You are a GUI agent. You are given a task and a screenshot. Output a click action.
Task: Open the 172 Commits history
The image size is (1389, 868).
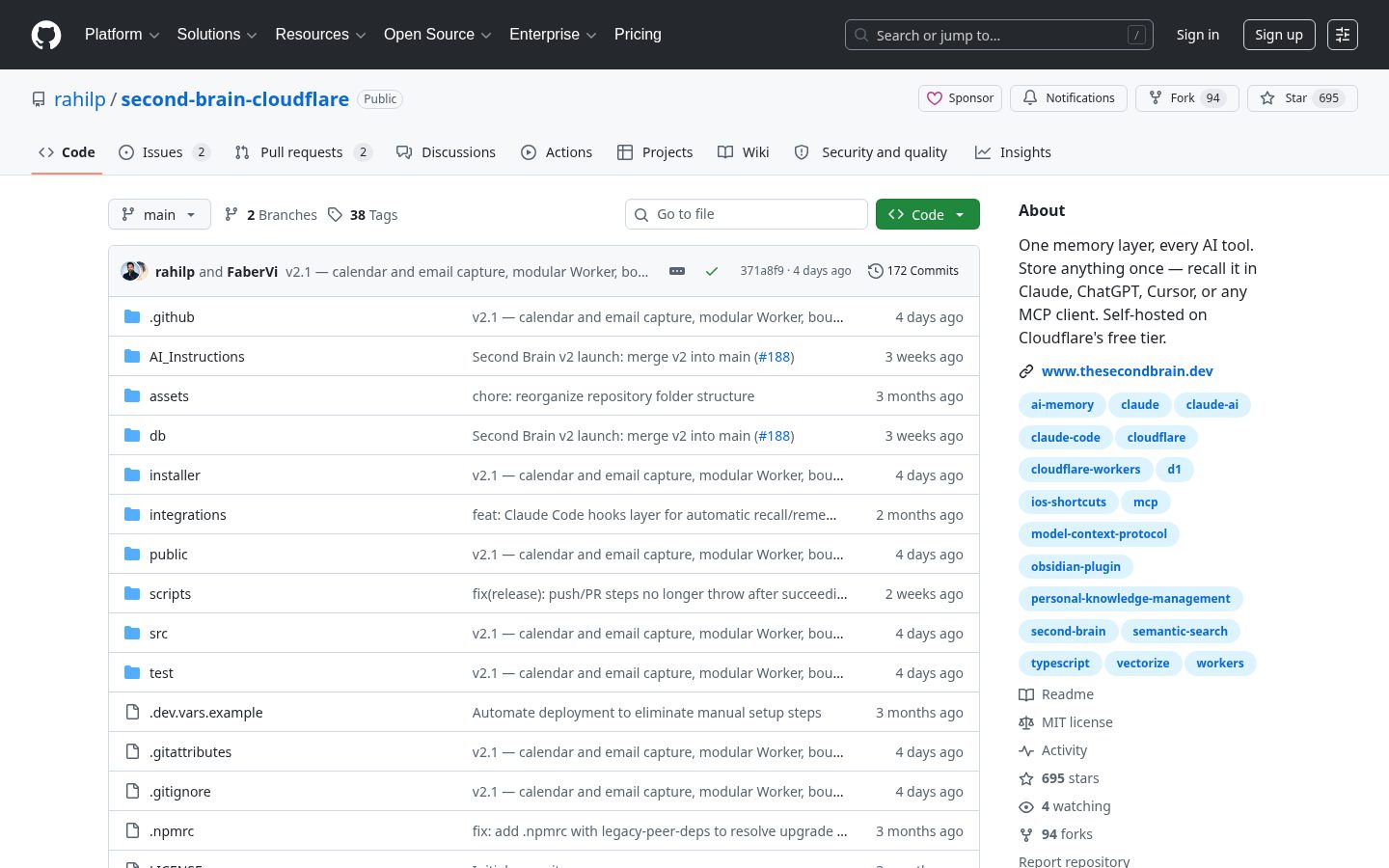(913, 271)
